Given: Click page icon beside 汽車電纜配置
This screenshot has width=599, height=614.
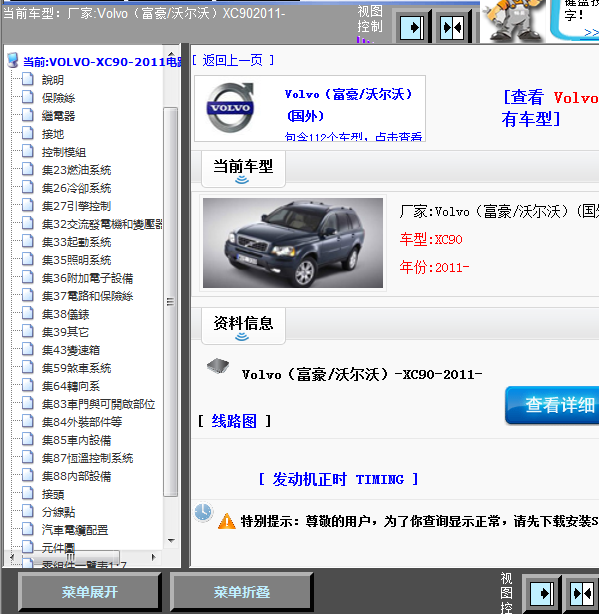Looking at the screenshot, I should tap(28, 529).
